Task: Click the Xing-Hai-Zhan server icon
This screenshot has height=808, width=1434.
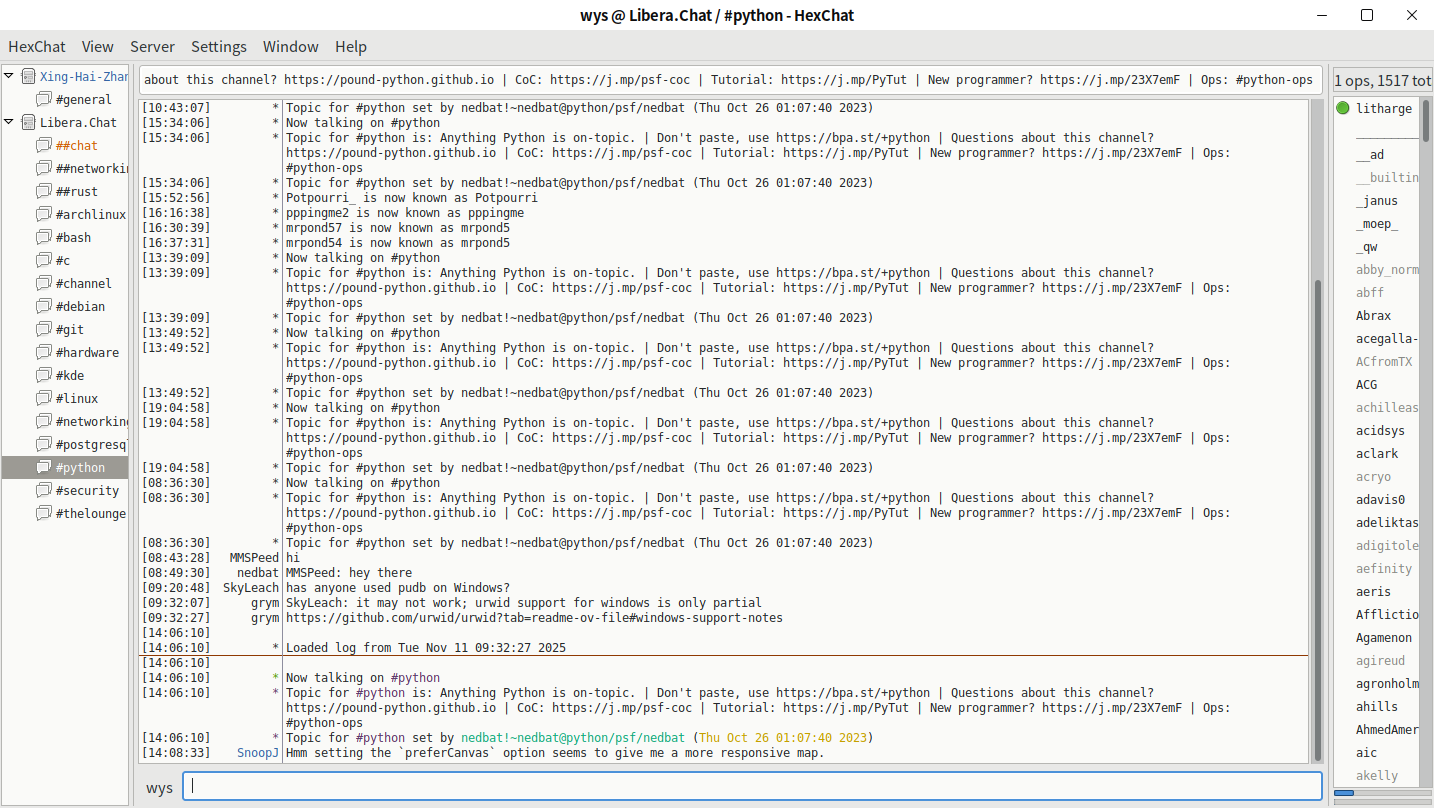Action: [28, 76]
